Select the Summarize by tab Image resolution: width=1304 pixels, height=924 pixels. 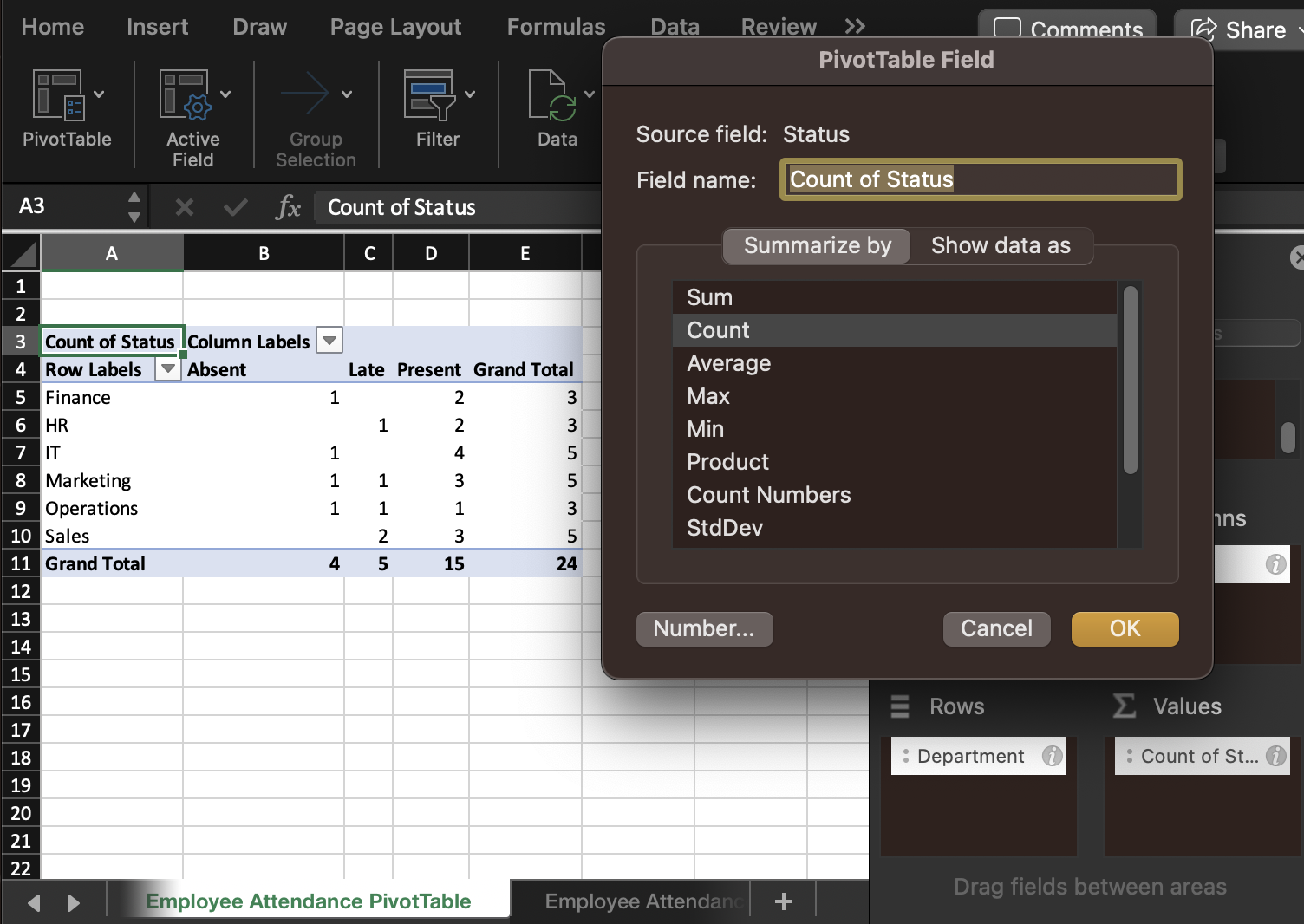point(818,246)
